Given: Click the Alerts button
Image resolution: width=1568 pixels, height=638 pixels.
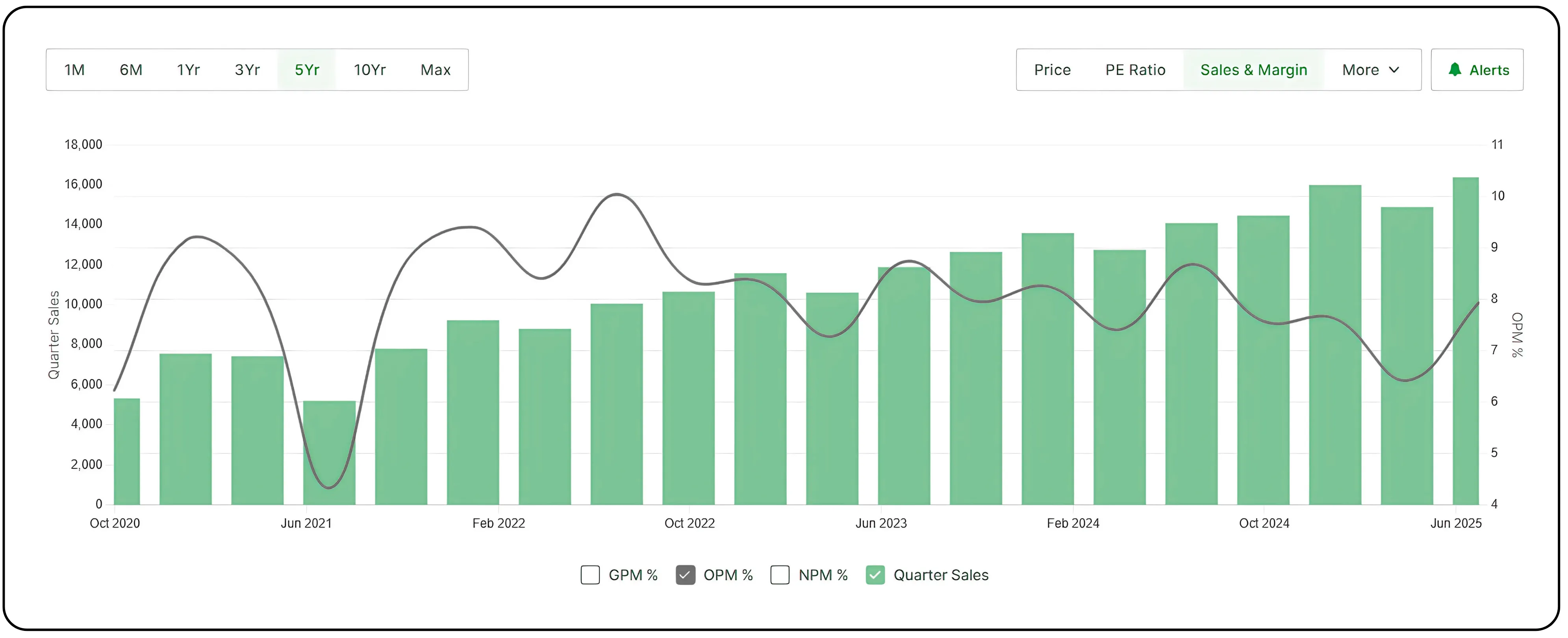Looking at the screenshot, I should click(x=1477, y=69).
